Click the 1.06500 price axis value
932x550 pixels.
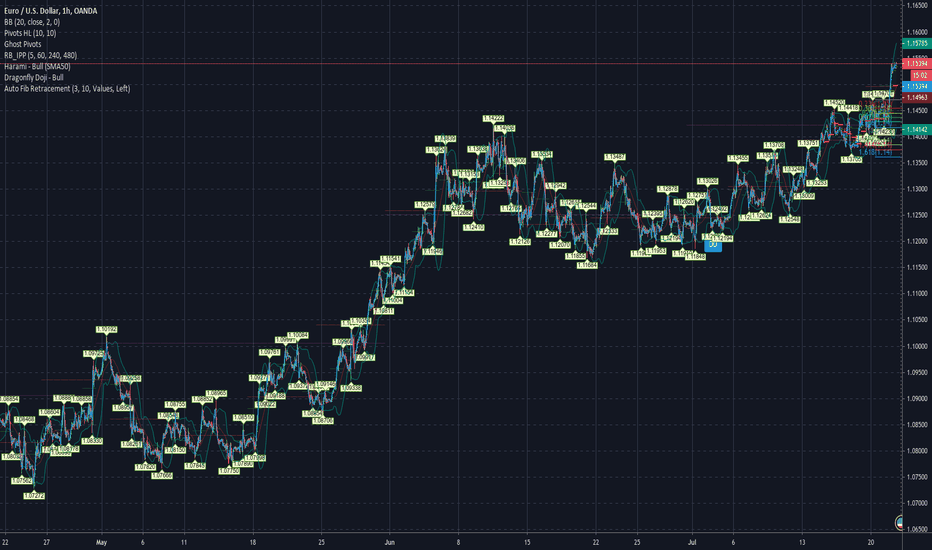point(917,529)
